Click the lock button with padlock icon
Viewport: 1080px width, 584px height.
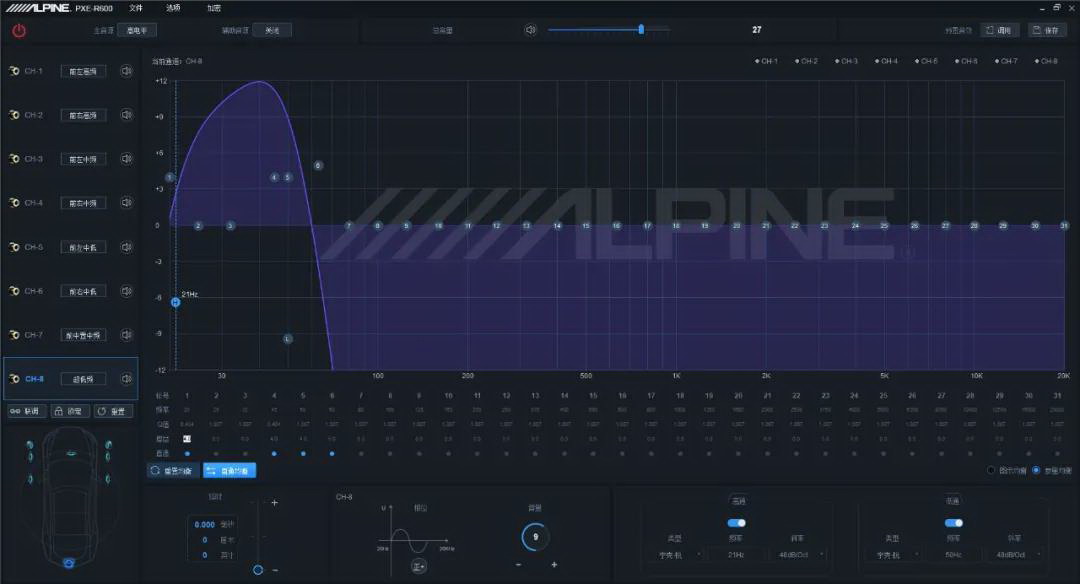[68, 411]
